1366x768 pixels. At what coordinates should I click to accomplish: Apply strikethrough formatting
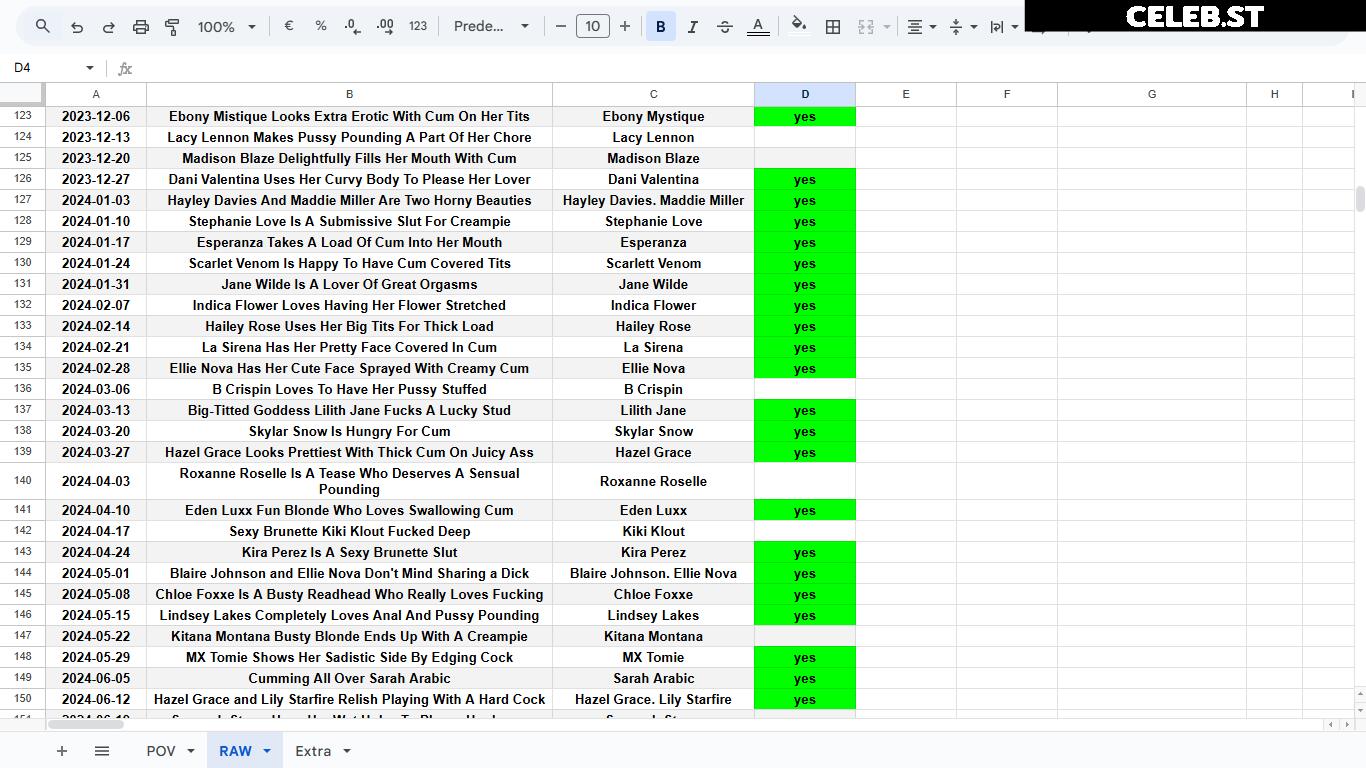click(725, 27)
